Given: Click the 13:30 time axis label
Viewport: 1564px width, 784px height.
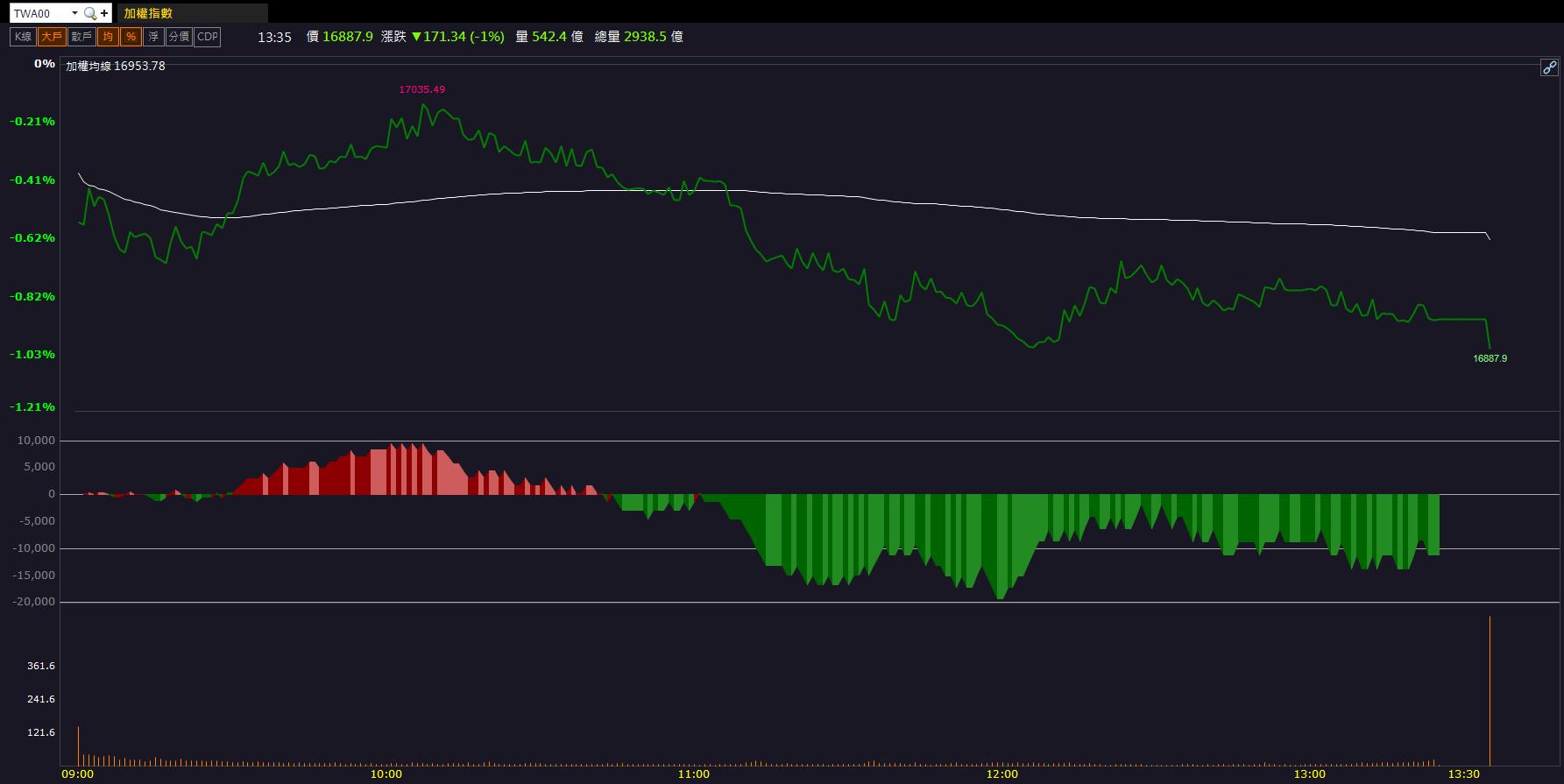Looking at the screenshot, I should click(1464, 774).
